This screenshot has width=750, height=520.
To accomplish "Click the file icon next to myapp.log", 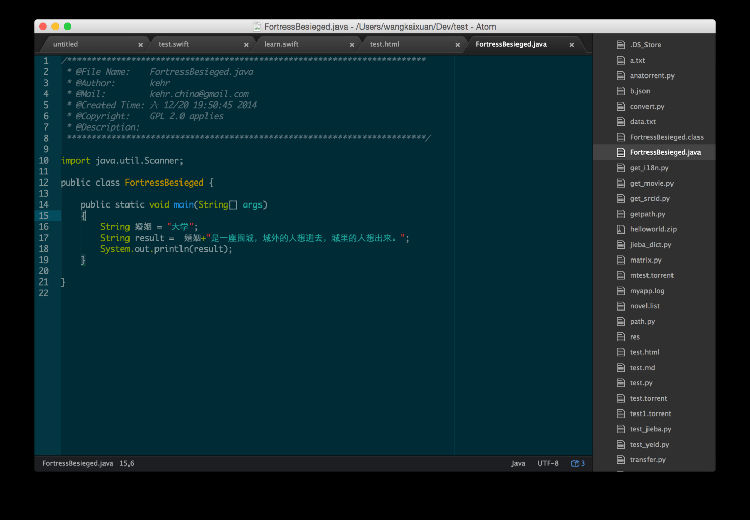I will [x=620, y=290].
